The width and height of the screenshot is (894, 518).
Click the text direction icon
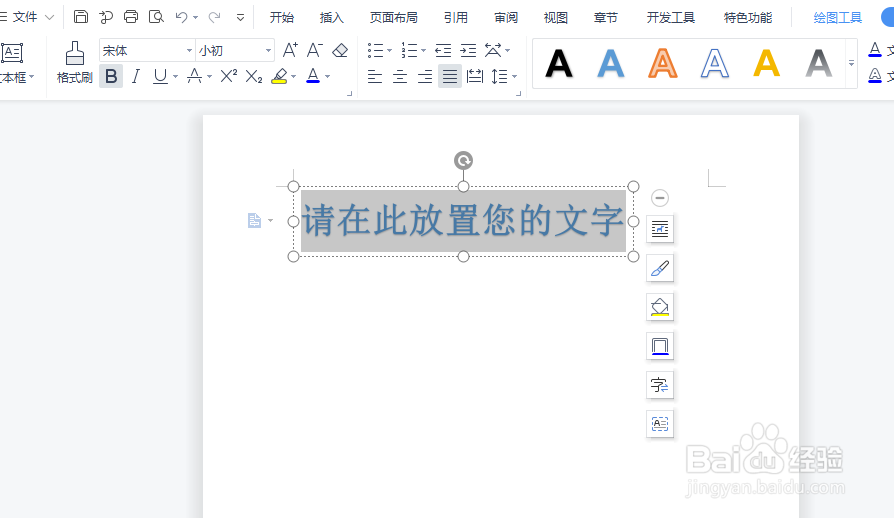(660, 385)
